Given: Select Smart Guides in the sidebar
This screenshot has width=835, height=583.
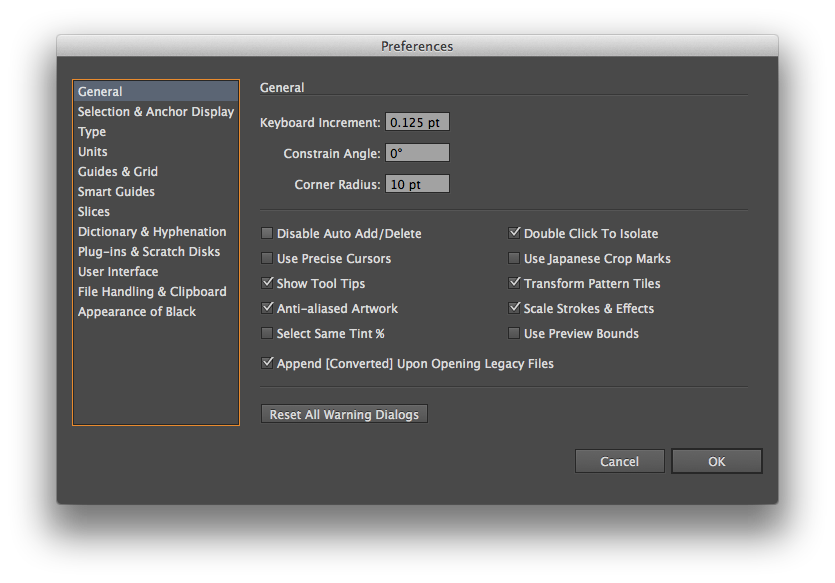Looking at the screenshot, I should [155, 192].
